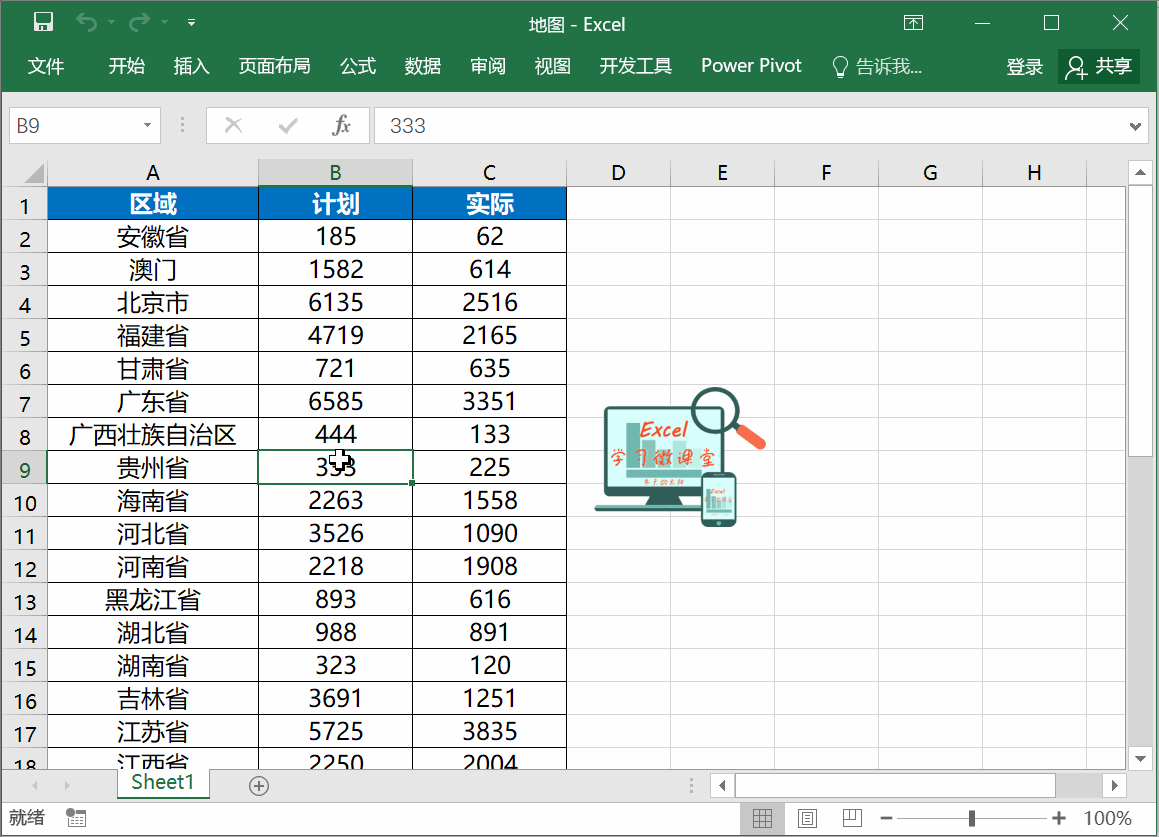1159x837 pixels.
Task: Click the Redo arrow icon
Action: click(x=139, y=23)
